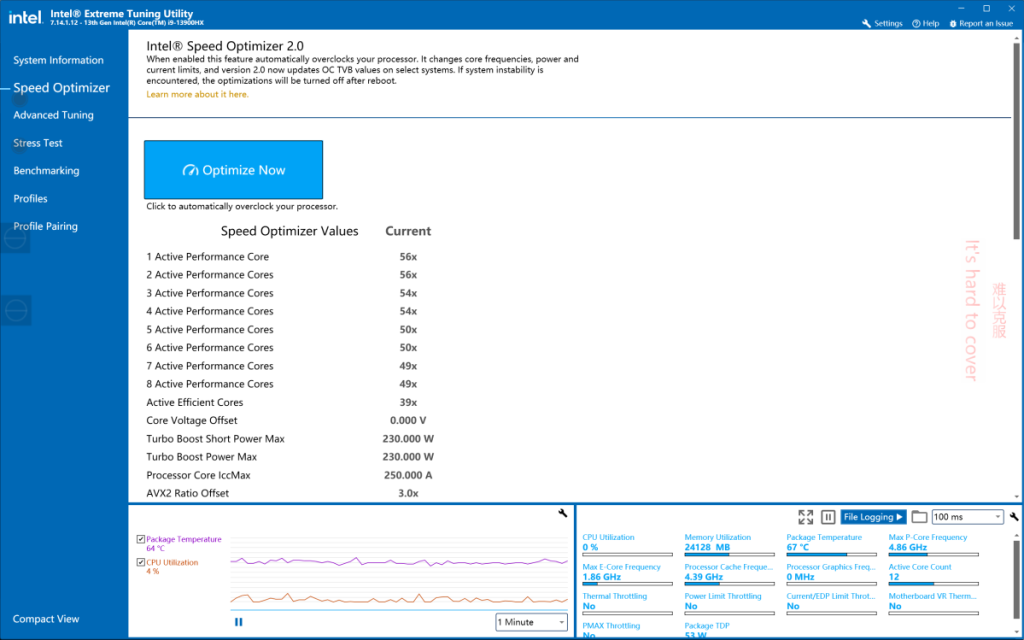
Task: Open the Settings wrench in title bar
Action: coord(882,24)
